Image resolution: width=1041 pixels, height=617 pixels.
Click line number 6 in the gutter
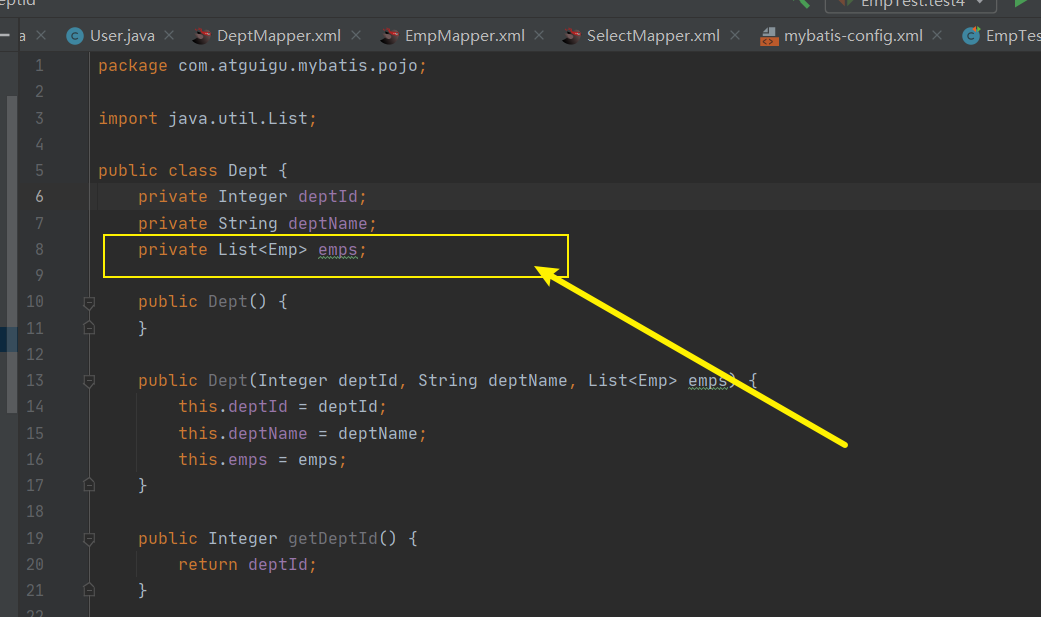39,197
